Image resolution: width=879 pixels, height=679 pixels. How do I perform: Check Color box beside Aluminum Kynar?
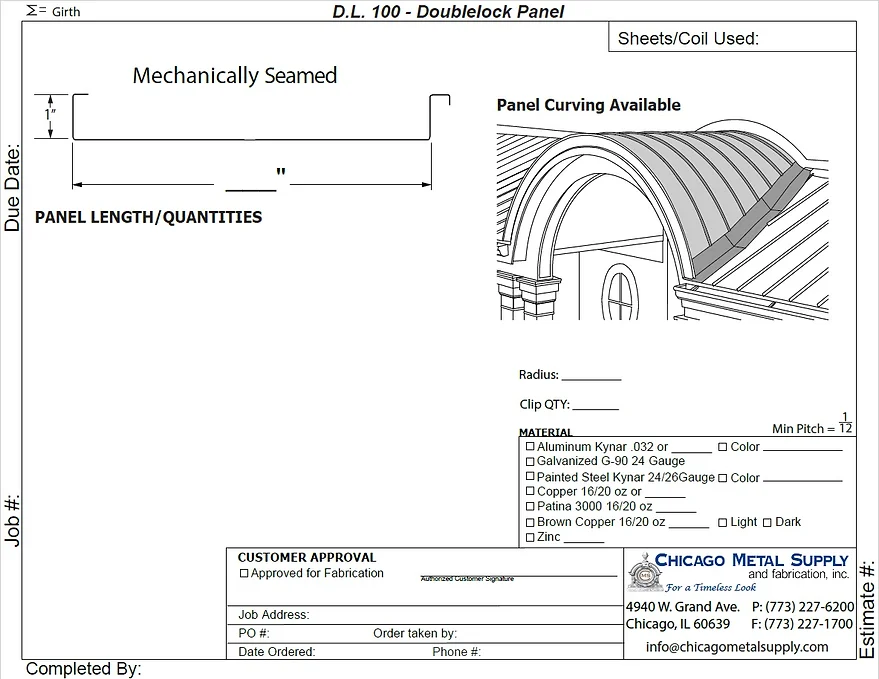pos(723,447)
